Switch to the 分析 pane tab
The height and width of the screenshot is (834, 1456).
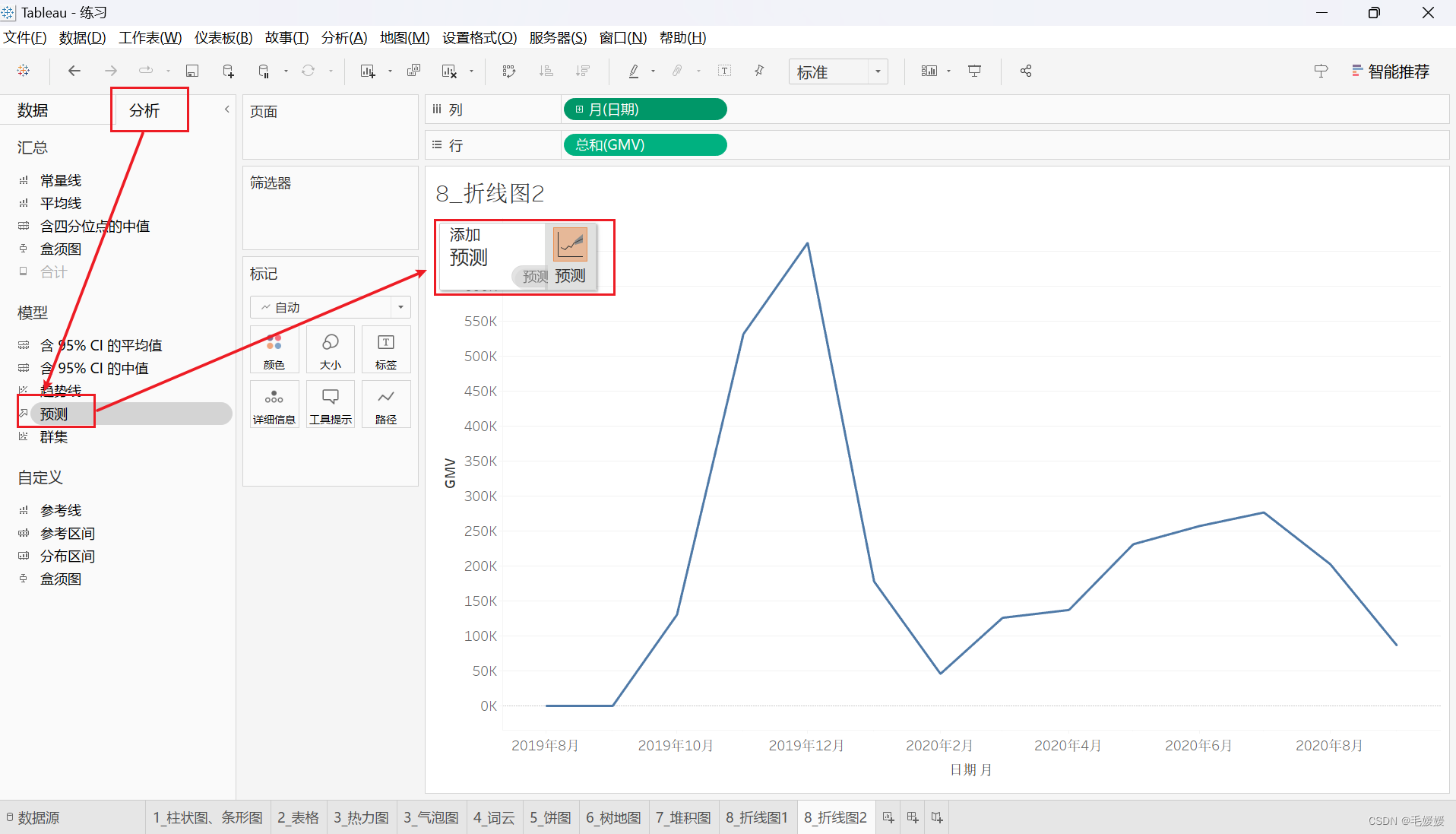pos(144,110)
